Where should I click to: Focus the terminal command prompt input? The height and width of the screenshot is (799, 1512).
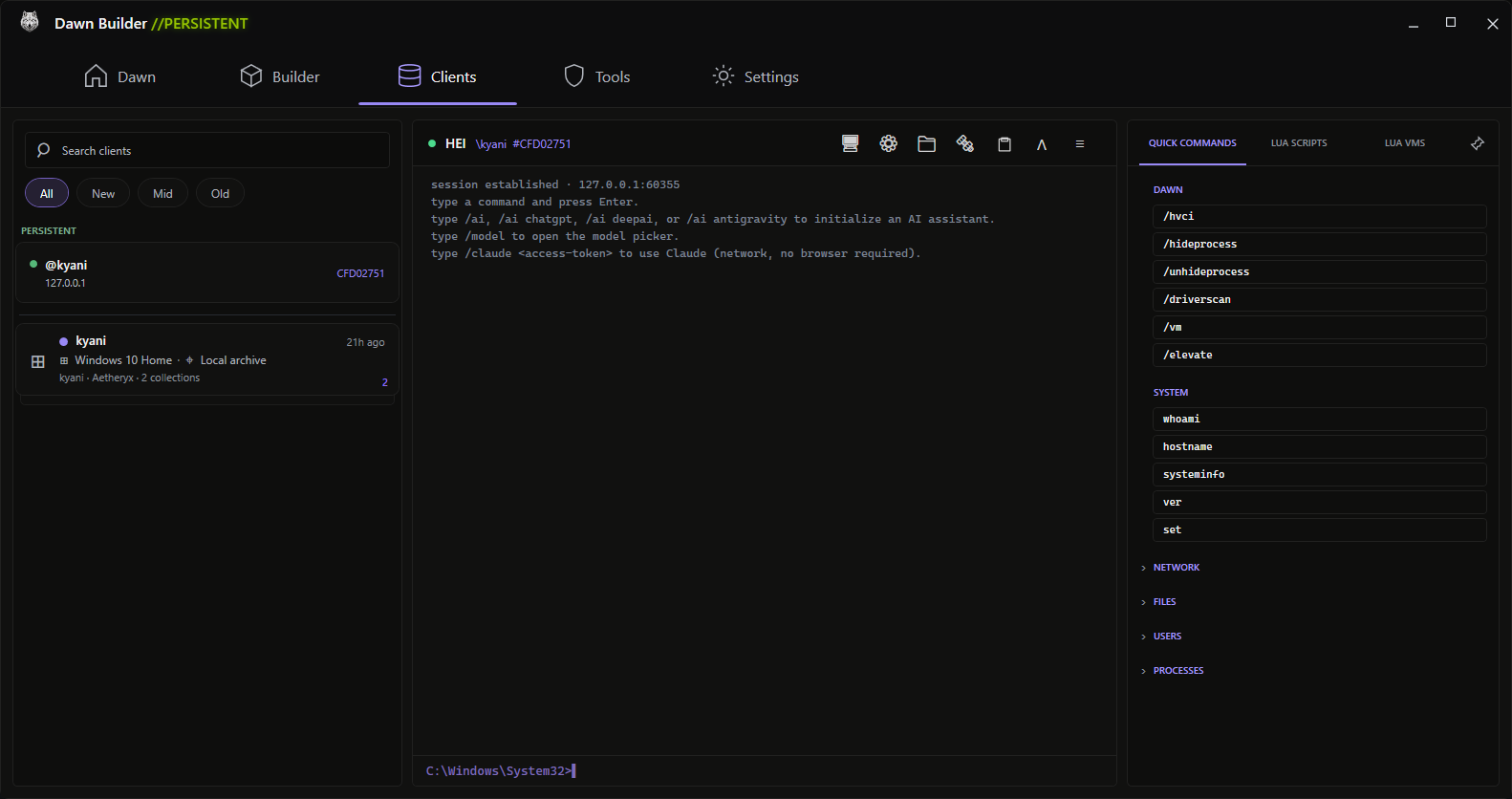(765, 770)
